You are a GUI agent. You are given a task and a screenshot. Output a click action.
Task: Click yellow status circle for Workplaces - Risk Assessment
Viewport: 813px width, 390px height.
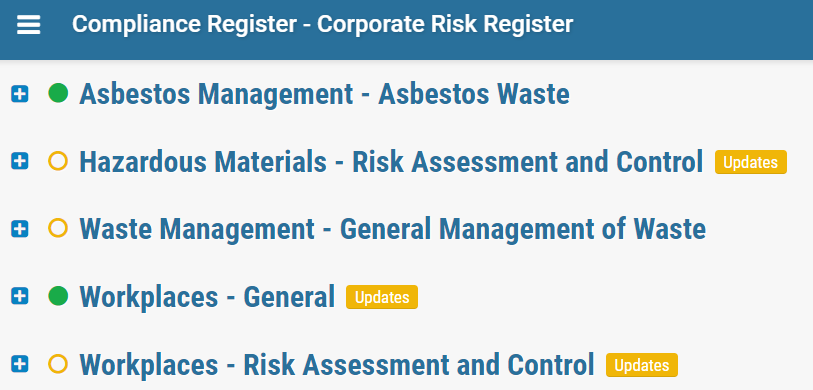tap(58, 364)
